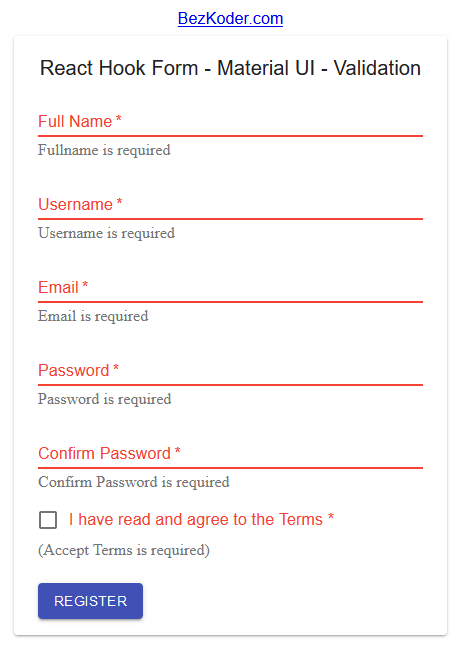Click the 'Username is required' error text

pyautogui.click(x=106, y=233)
